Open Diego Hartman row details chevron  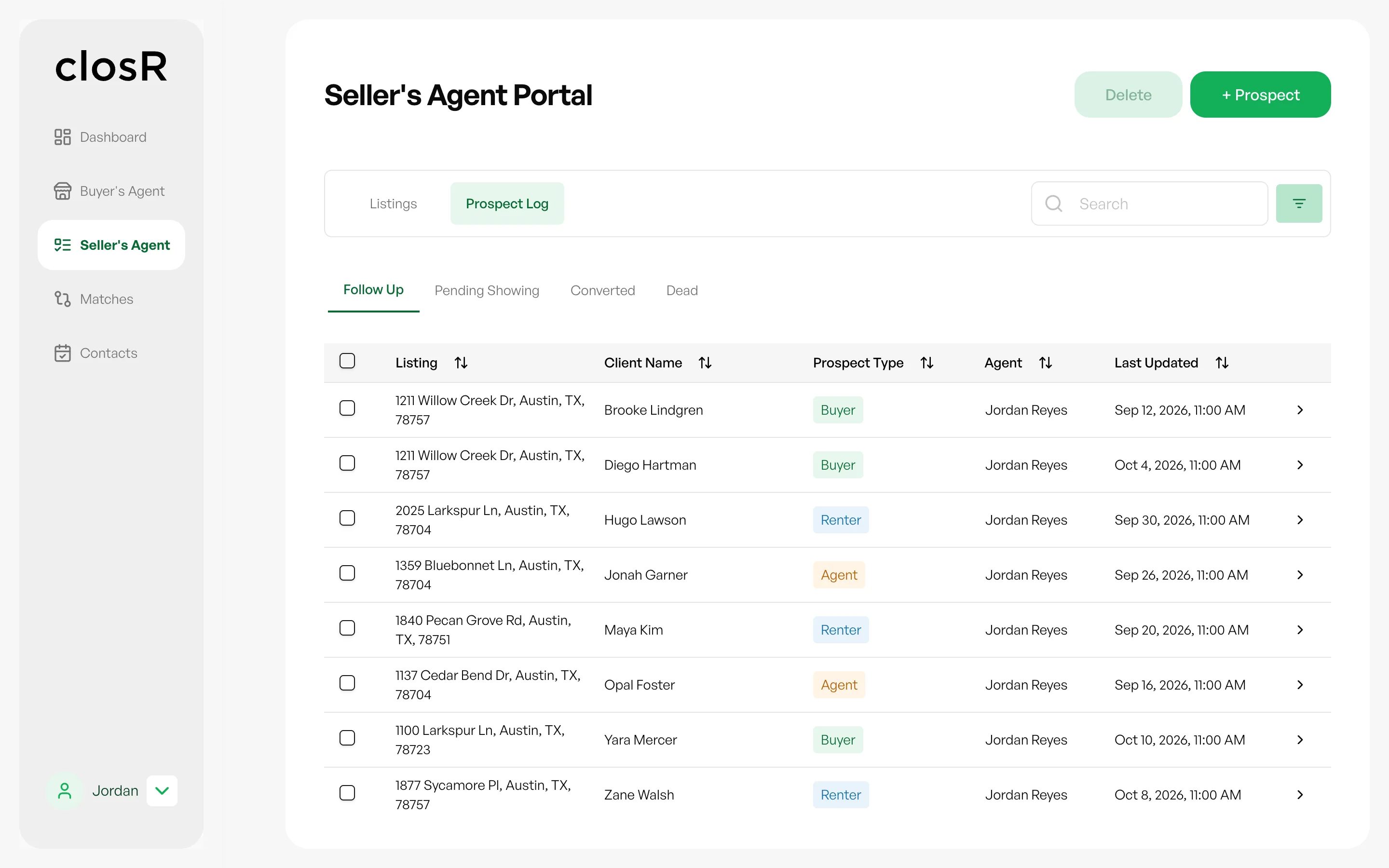pos(1300,465)
